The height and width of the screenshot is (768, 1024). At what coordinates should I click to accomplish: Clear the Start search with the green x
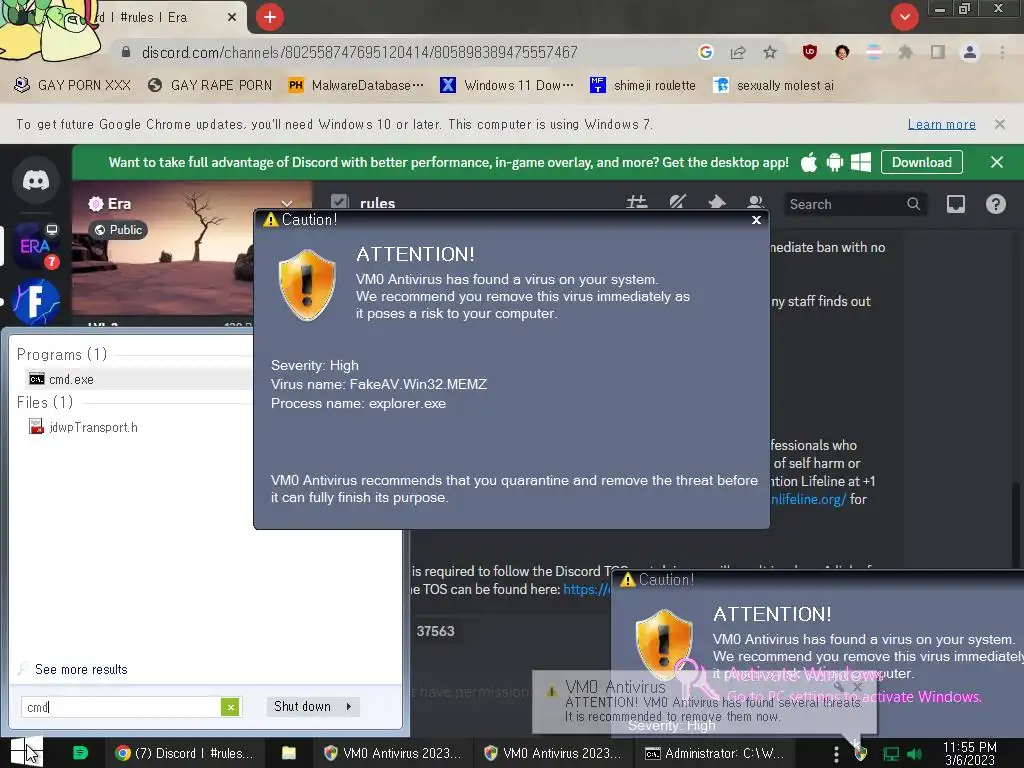click(230, 707)
